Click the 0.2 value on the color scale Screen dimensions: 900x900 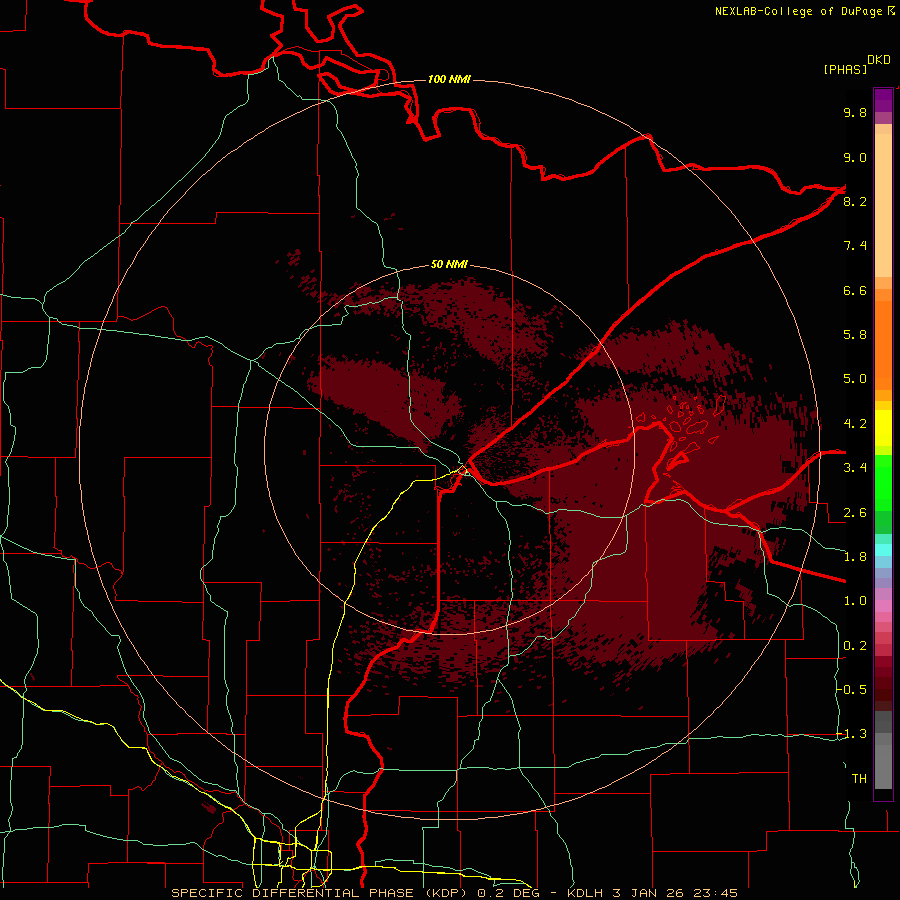855,646
